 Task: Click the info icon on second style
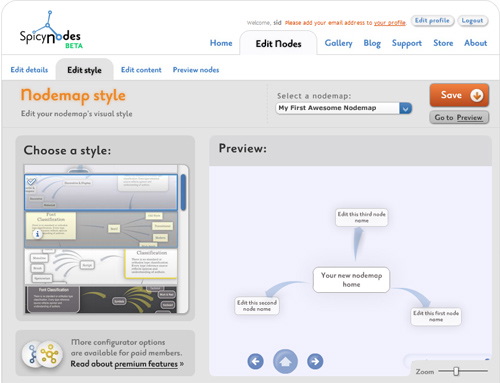point(37,234)
